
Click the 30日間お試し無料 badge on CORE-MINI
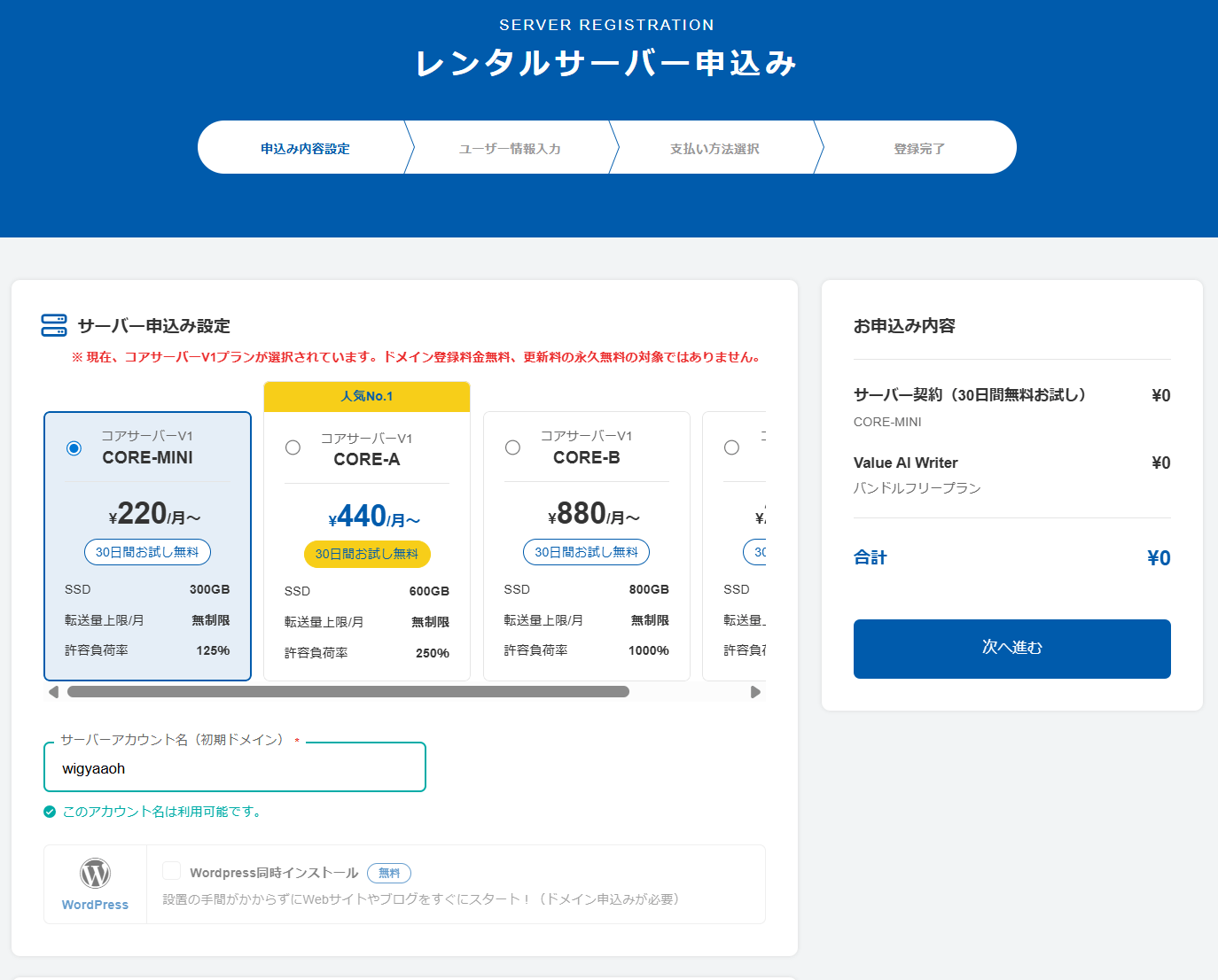pyautogui.click(x=147, y=551)
